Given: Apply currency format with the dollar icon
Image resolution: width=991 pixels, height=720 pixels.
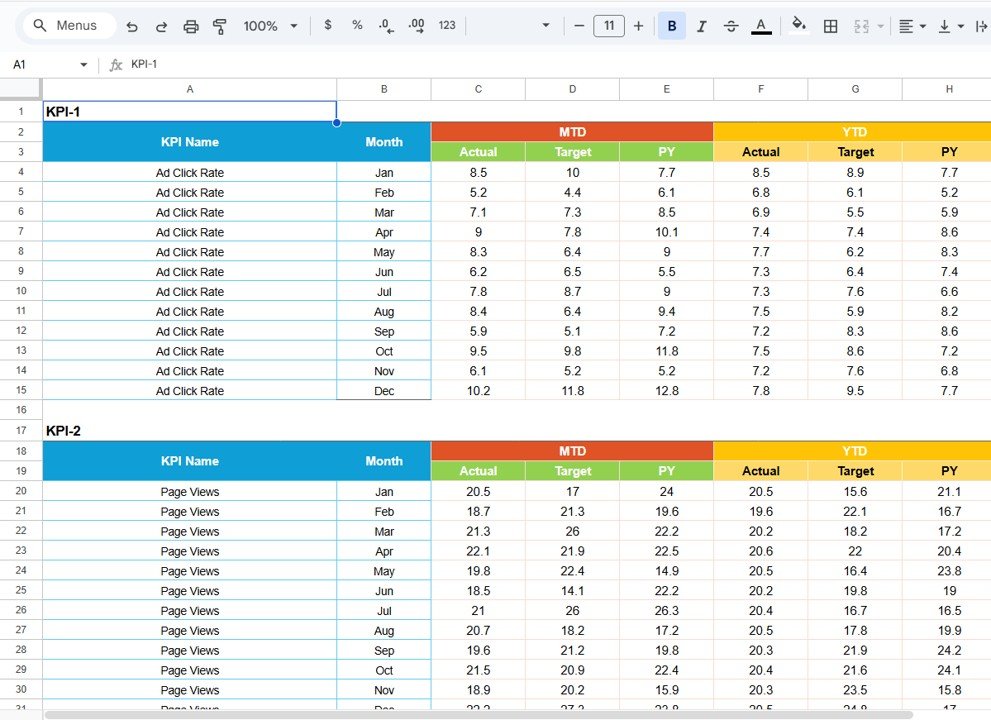Looking at the screenshot, I should coord(328,25).
